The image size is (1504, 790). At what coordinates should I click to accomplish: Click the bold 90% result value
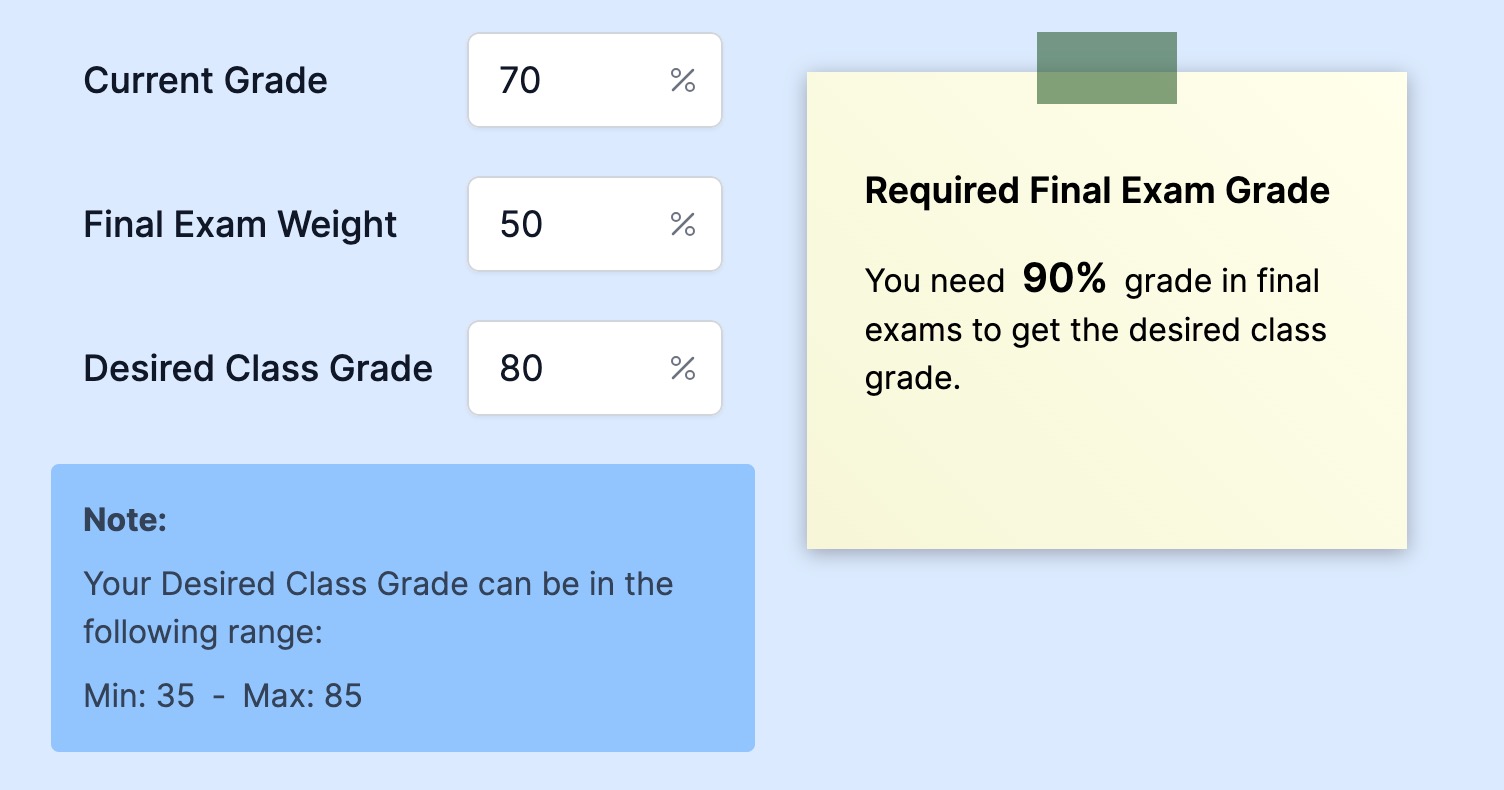1064,280
